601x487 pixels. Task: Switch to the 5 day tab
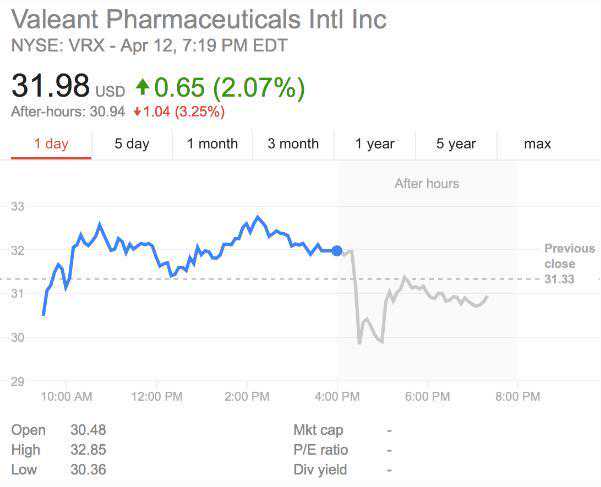(132, 144)
